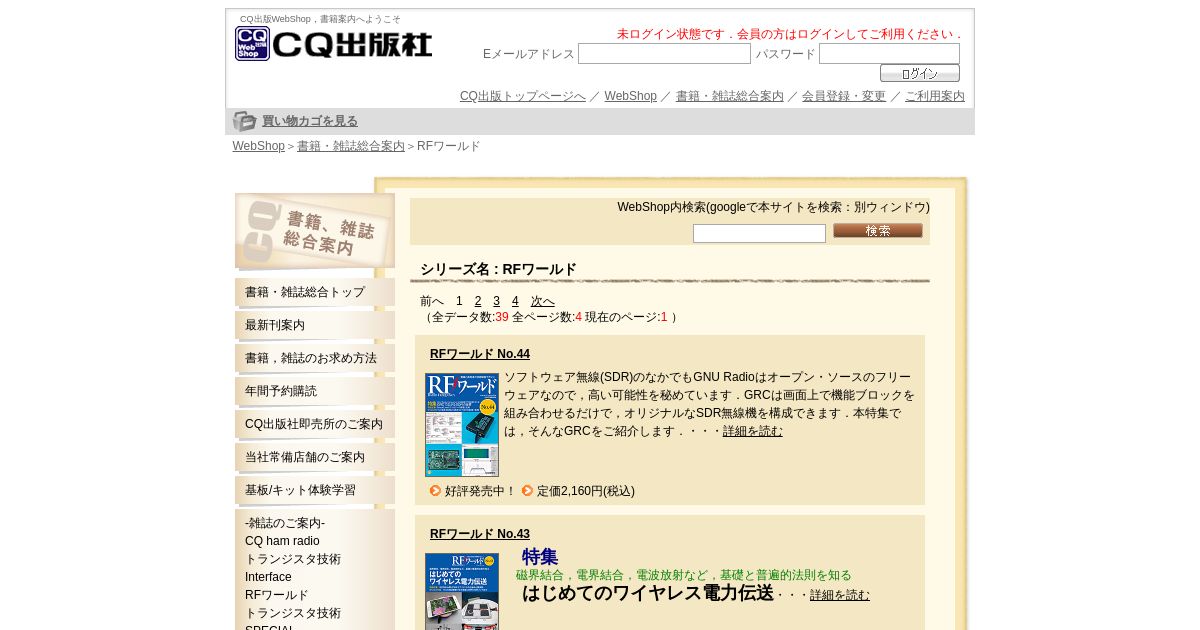Click the WebShop search text box
This screenshot has height=630, width=1200.
(x=759, y=233)
